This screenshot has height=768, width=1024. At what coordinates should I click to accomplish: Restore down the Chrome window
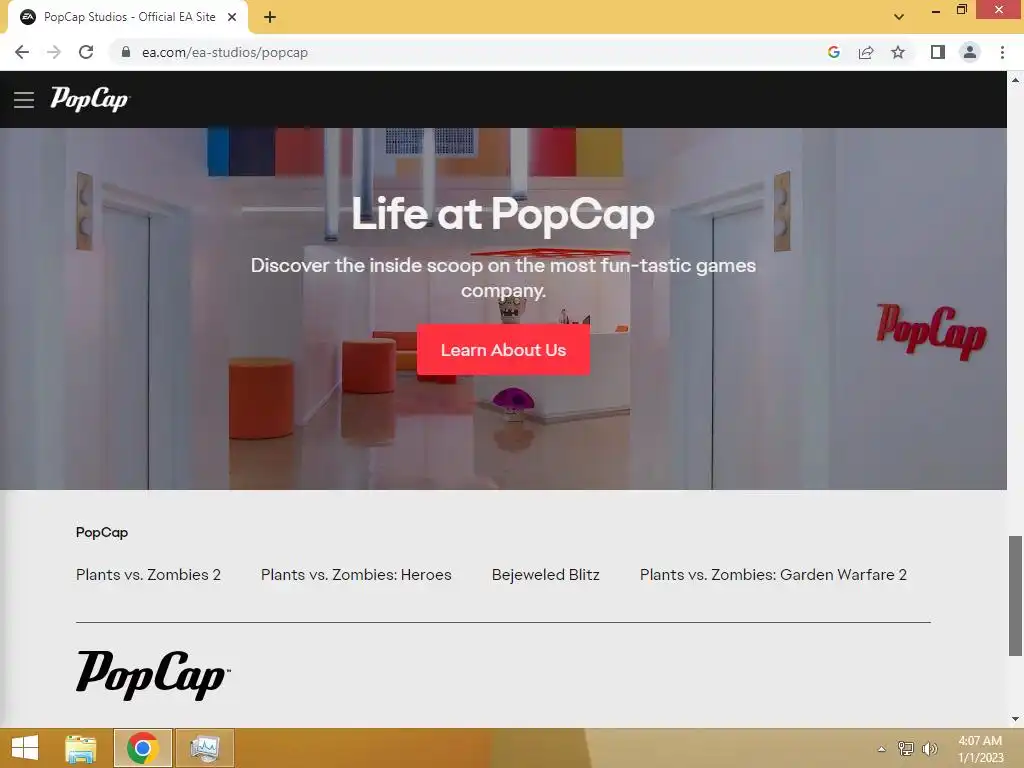coord(962,9)
